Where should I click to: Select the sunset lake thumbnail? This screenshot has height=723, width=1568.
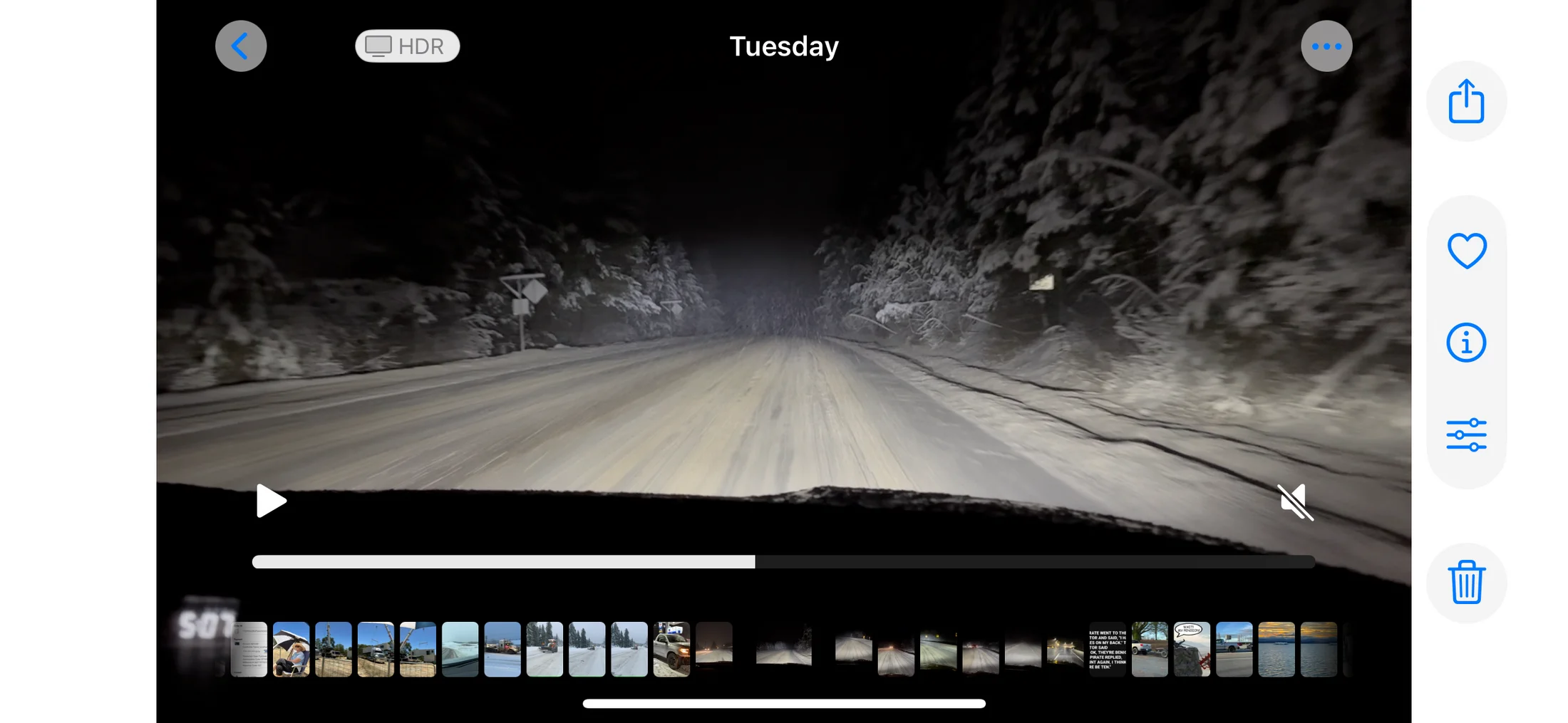point(1276,649)
